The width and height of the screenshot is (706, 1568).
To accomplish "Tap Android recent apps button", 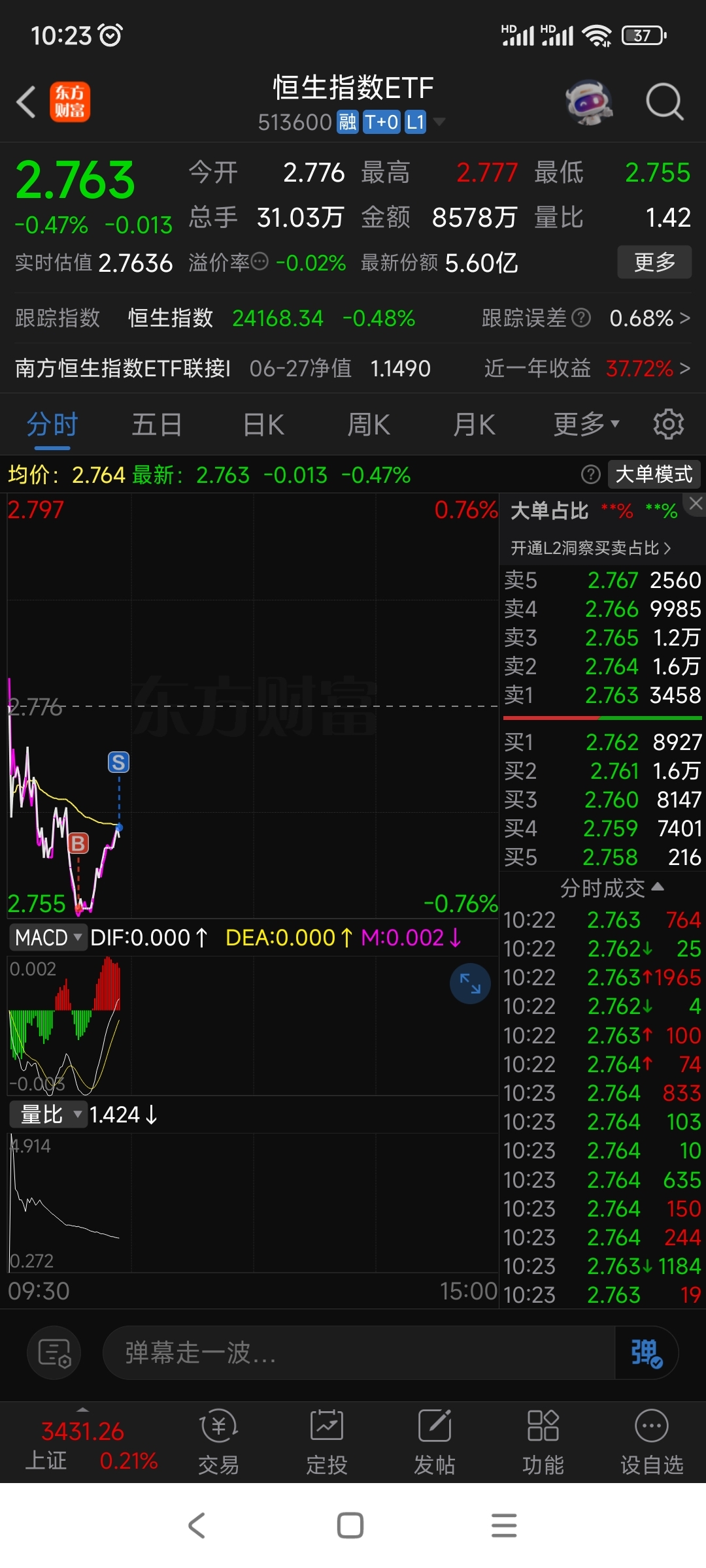I will click(504, 1526).
